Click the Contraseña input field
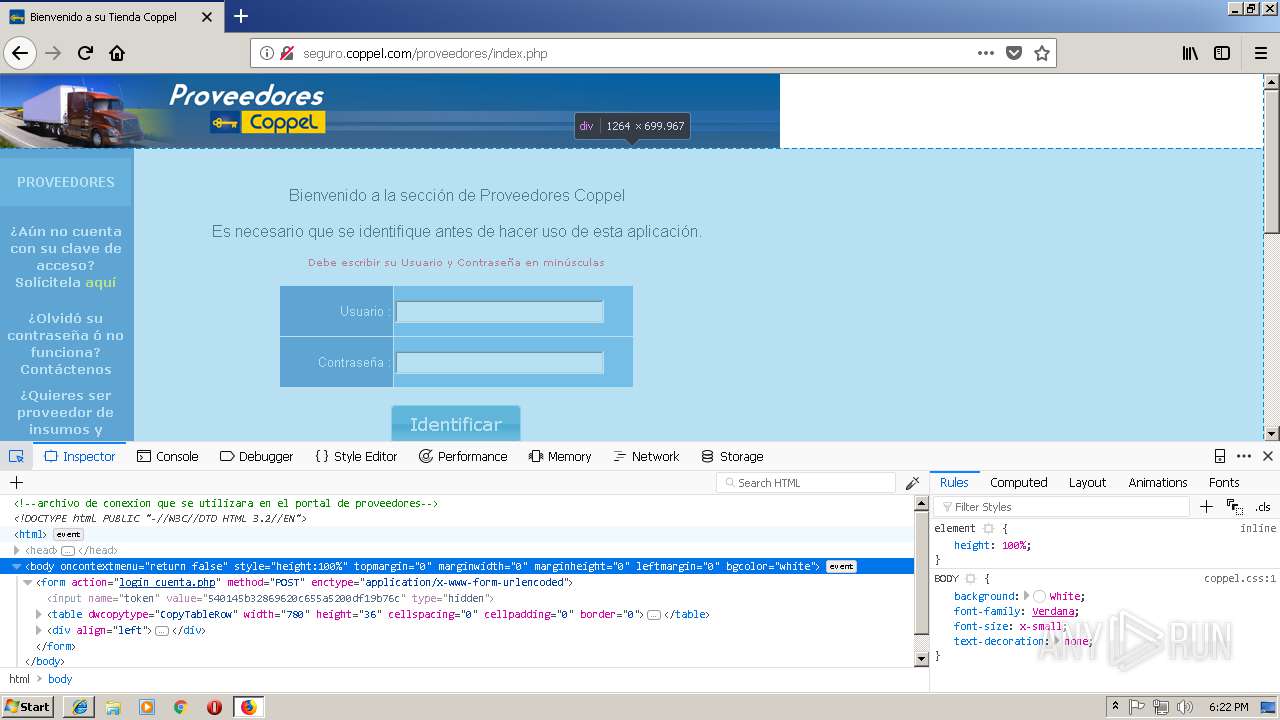This screenshot has width=1280, height=720. pos(499,362)
